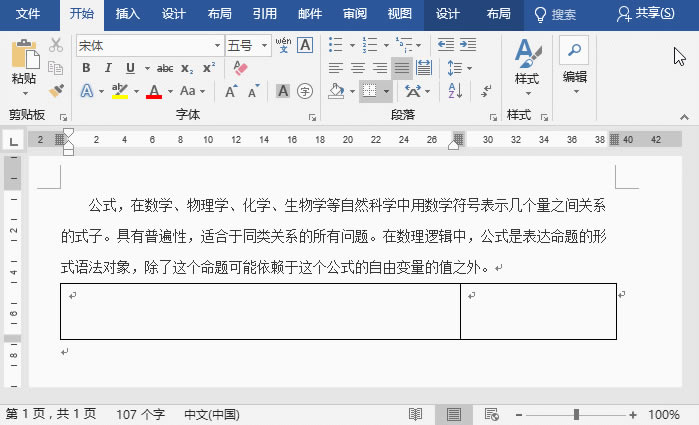Toggle show paragraph marks
This screenshot has width=699, height=425.
[x=486, y=91]
